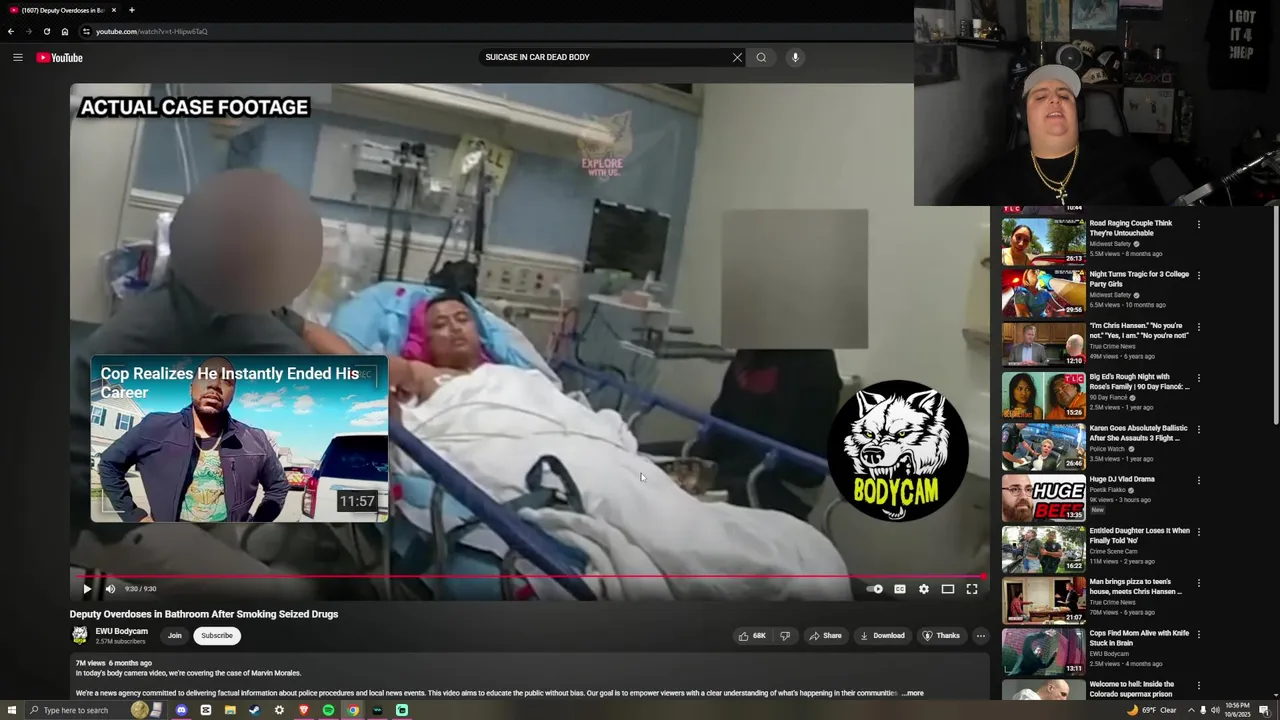
Task: Open 'Cops Find Mom Alive with Knife Stuck in Brain'
Action: coord(1139,638)
